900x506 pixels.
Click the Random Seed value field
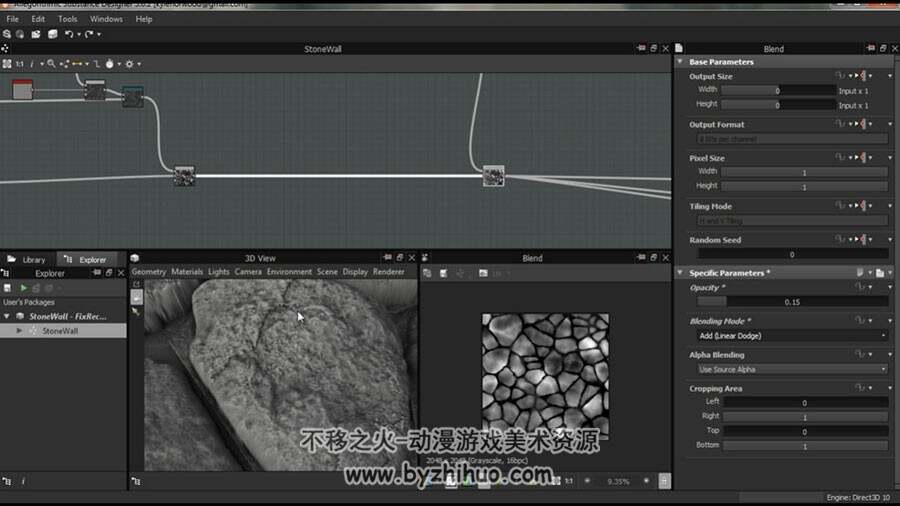792,254
